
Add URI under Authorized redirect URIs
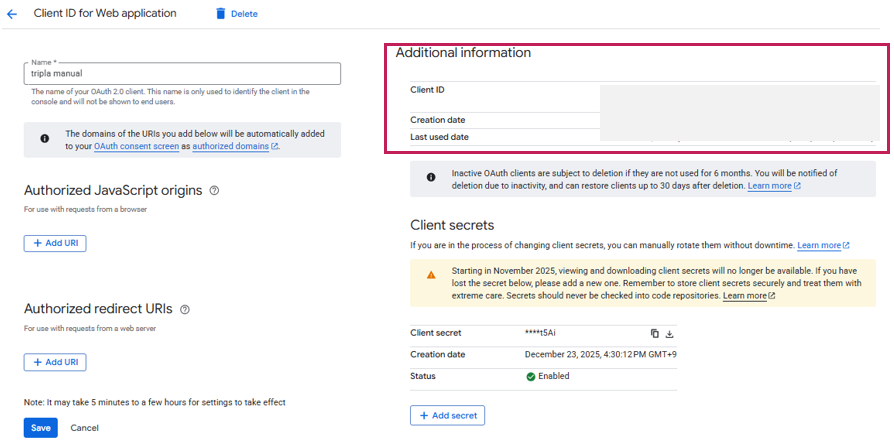click(55, 362)
